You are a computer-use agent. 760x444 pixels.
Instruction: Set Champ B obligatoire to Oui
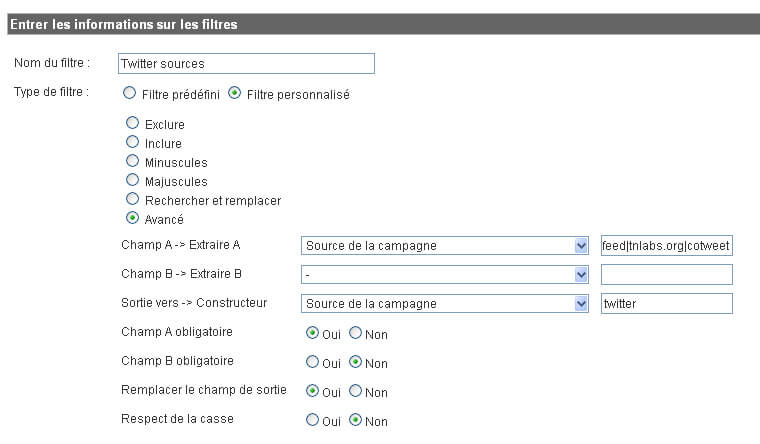pyautogui.click(x=313, y=362)
